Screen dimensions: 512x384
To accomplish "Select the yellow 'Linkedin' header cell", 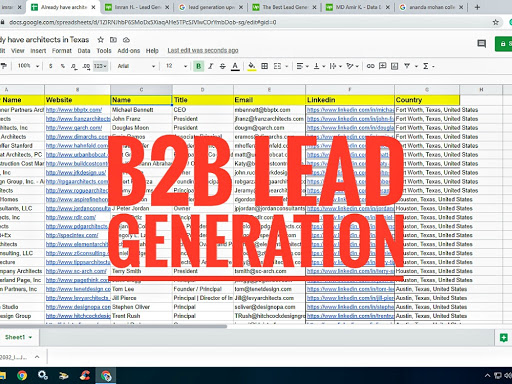I will click(x=350, y=100).
